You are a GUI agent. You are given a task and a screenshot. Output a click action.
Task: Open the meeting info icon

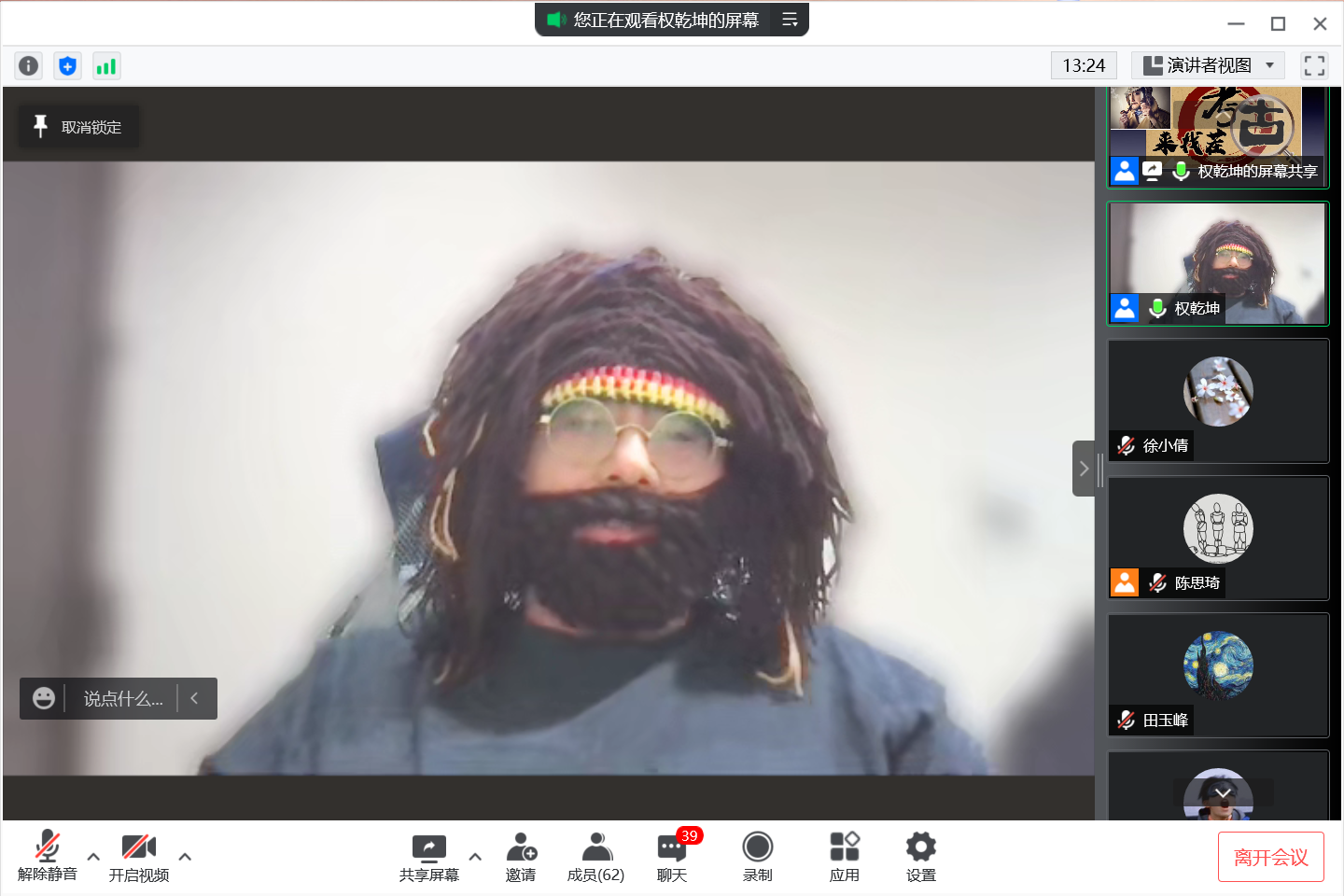[29, 65]
